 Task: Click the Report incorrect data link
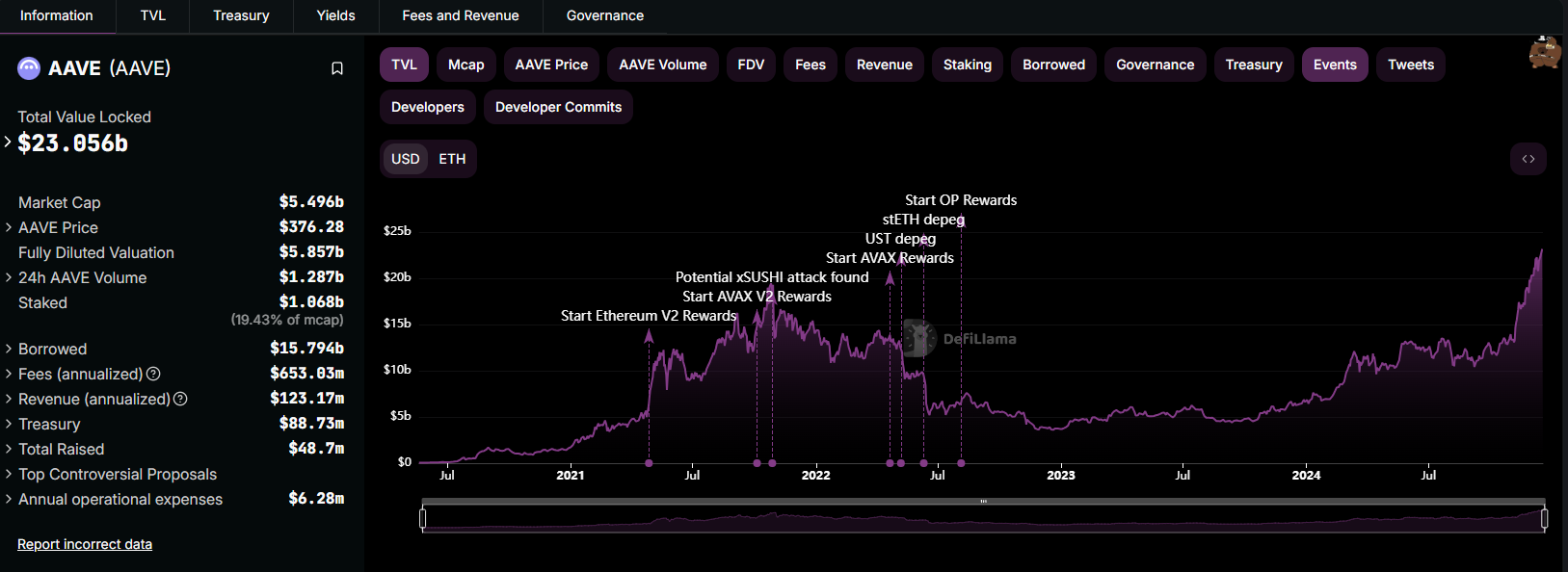85,544
